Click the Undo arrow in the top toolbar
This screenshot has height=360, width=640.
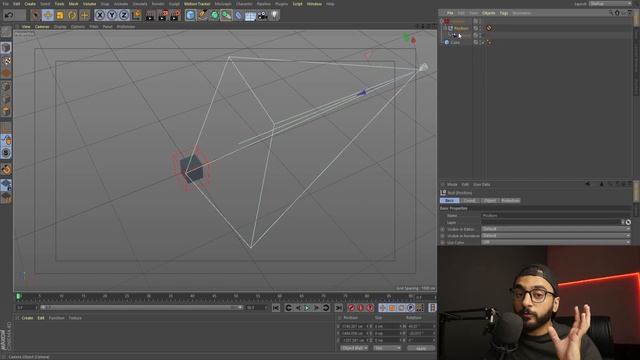point(9,15)
